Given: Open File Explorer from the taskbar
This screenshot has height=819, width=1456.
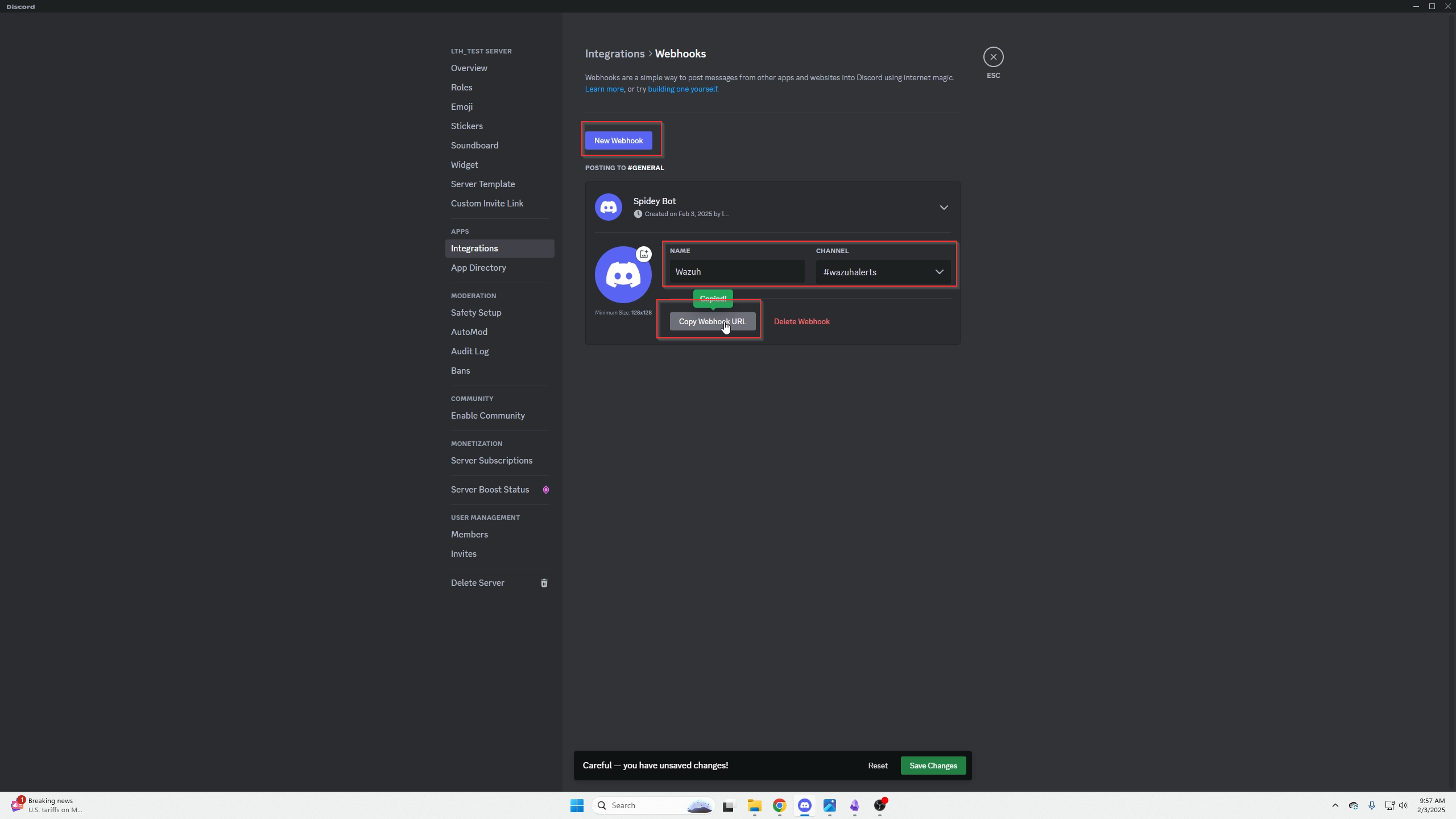Looking at the screenshot, I should click(x=754, y=805).
